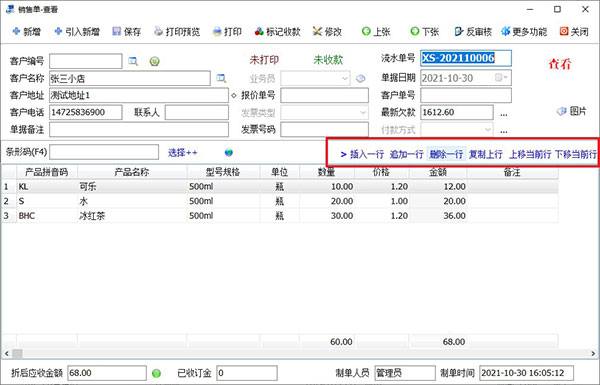
Task: Click 追加一行 to append a row
Action: (x=406, y=154)
